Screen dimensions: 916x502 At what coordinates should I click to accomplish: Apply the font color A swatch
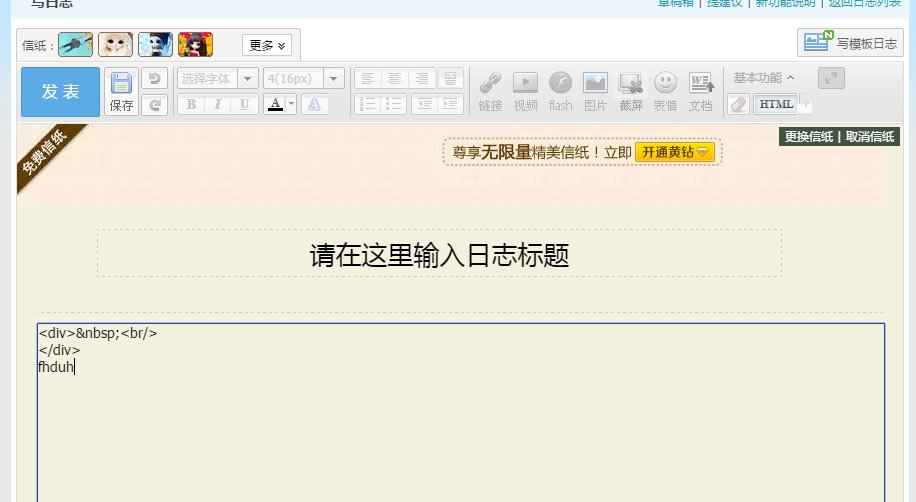275,105
